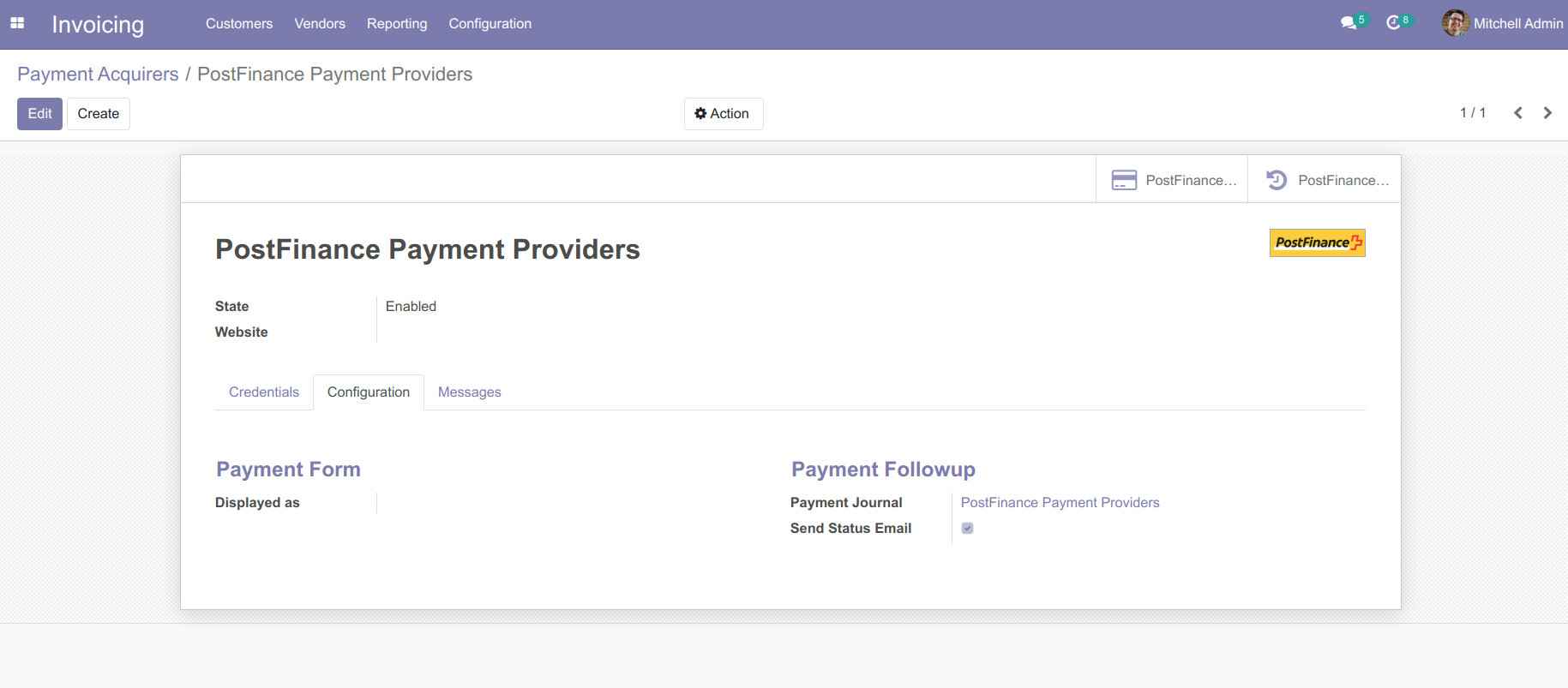Toggle the Send Status Email checkbox
1568x688 pixels.
967,529
